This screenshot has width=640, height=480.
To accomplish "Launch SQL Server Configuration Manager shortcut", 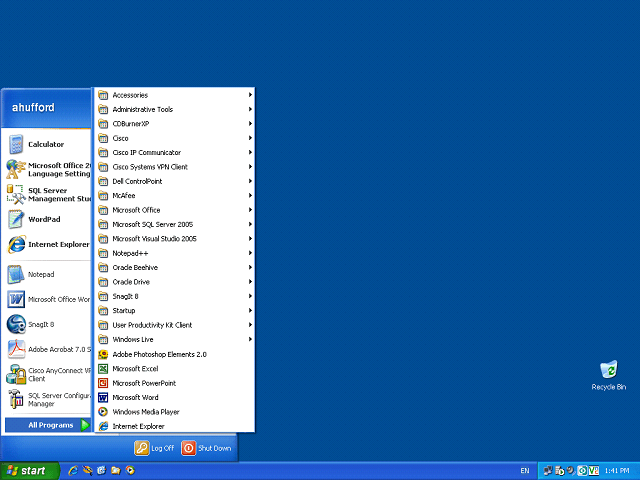I will pyautogui.click(x=48, y=400).
